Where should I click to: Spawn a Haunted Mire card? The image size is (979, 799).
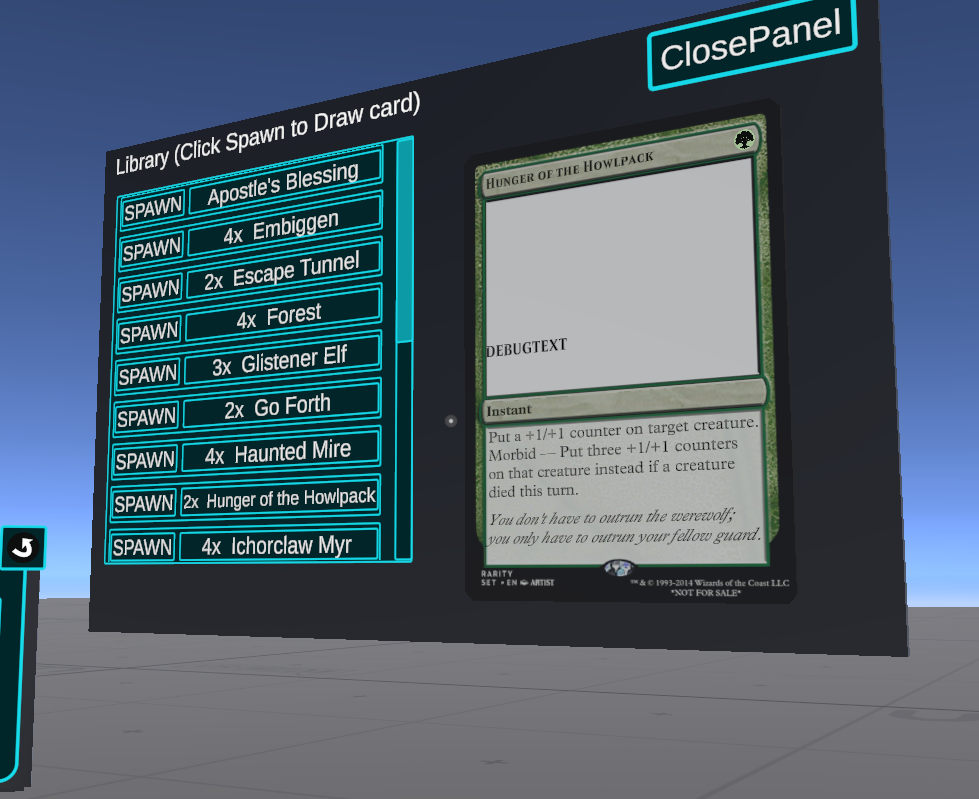(145, 461)
